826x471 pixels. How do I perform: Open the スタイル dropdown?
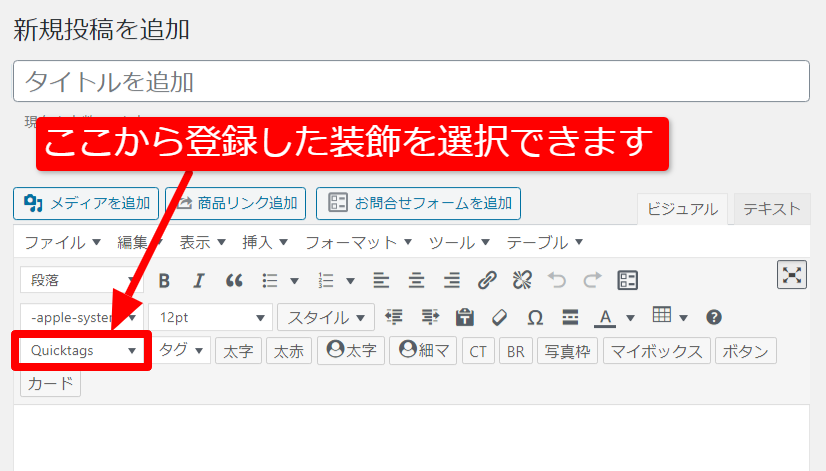pos(326,317)
